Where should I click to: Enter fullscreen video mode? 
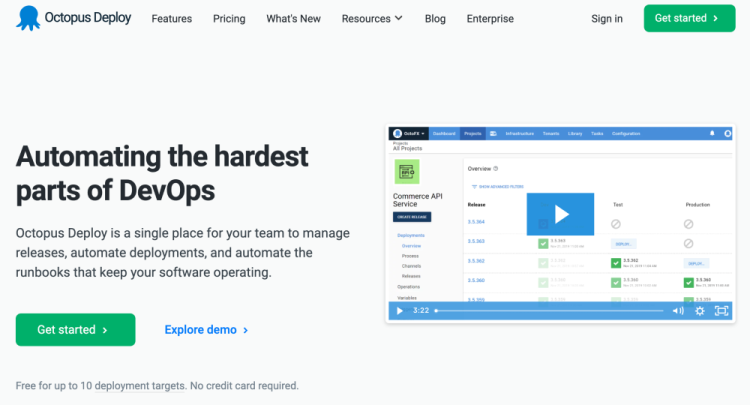pyautogui.click(x=721, y=311)
